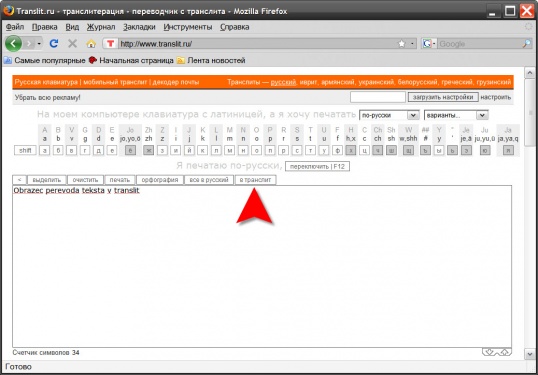Open the Закладки menu
Screen dimensions: 538x375
[x=139, y=27]
